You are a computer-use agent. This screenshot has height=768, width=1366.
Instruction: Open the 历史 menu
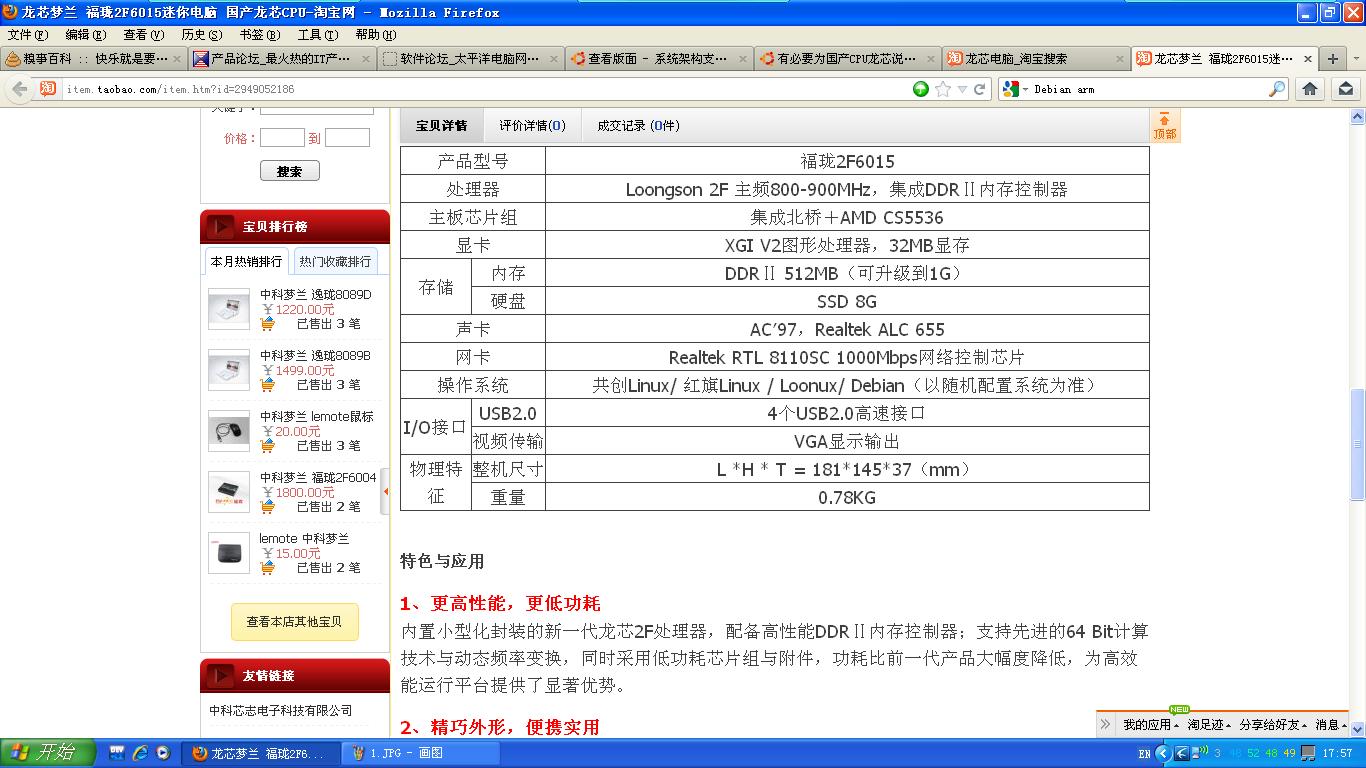coord(201,34)
